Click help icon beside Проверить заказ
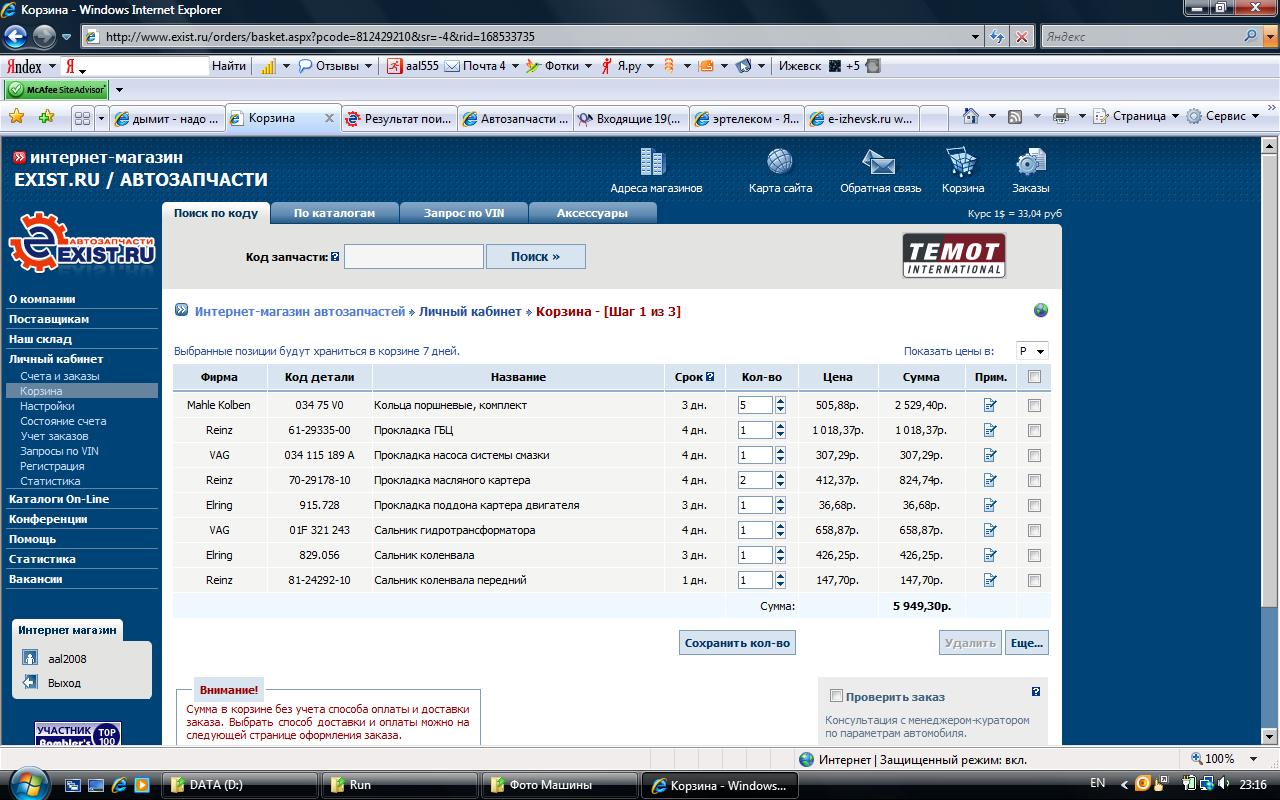 click(1036, 691)
